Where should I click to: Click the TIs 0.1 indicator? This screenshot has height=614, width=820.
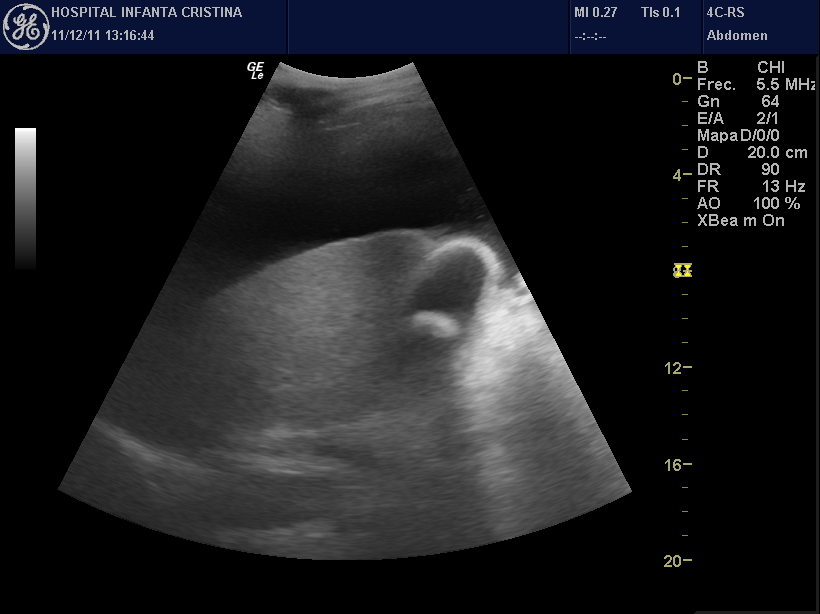coord(661,13)
